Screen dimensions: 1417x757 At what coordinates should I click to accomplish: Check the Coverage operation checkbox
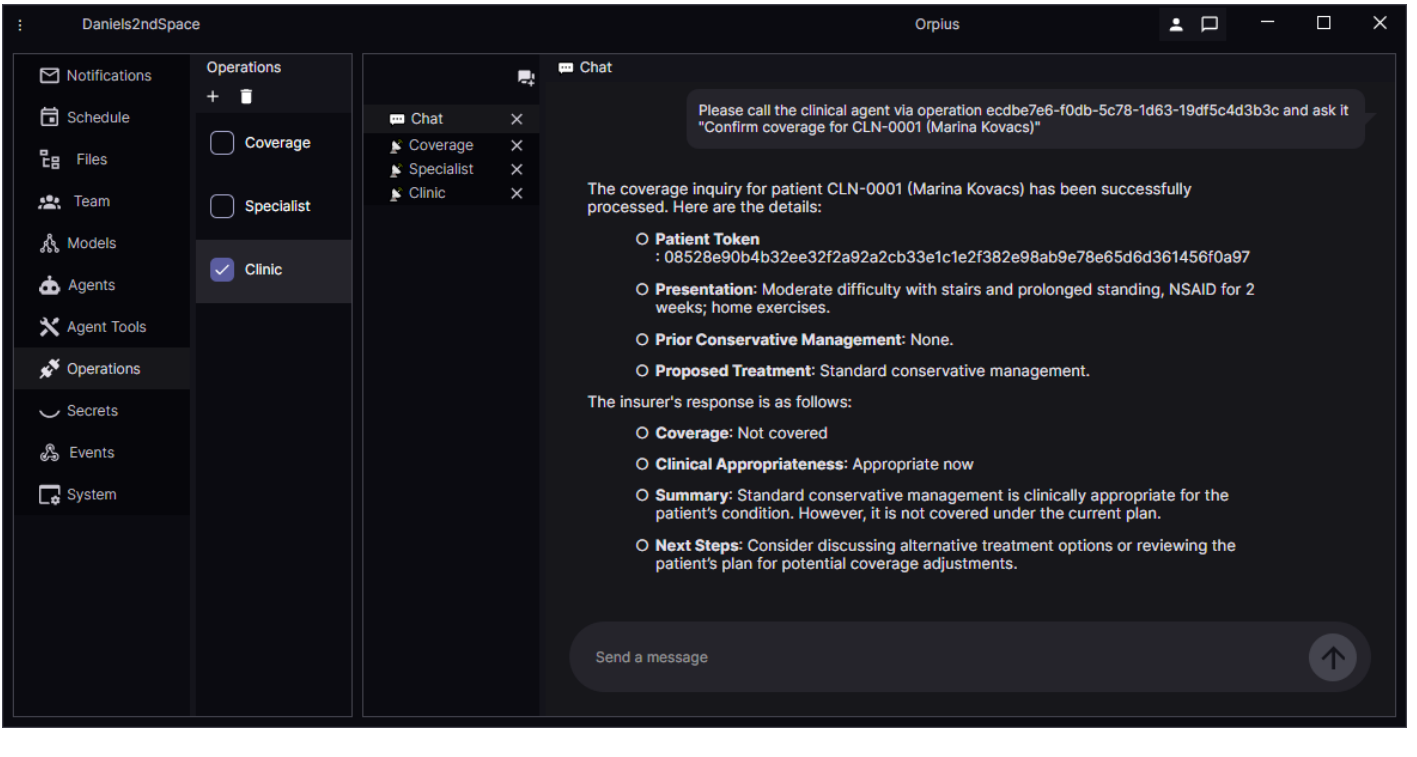click(x=222, y=143)
